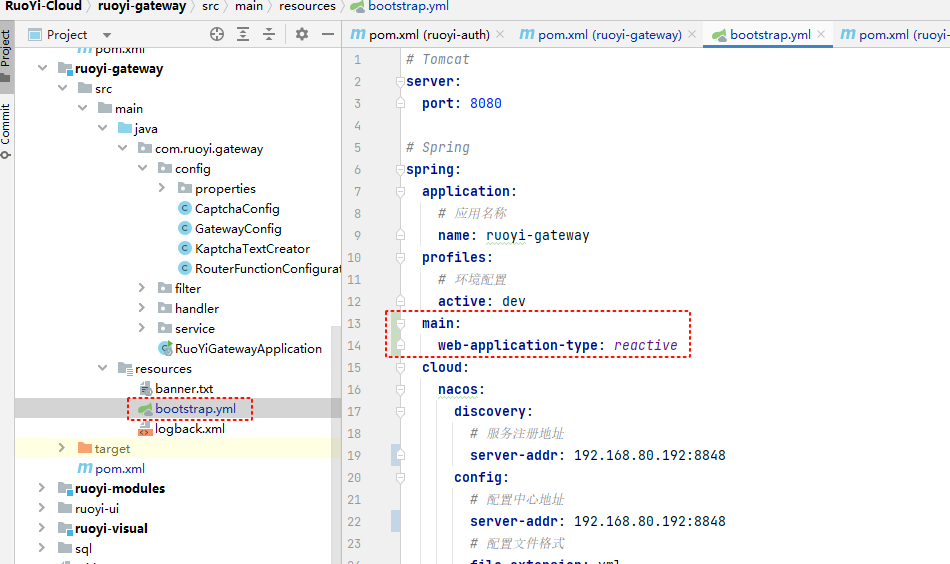The width and height of the screenshot is (950, 564).
Task: Collapse the java folder node
Action: pyautogui.click(x=102, y=128)
